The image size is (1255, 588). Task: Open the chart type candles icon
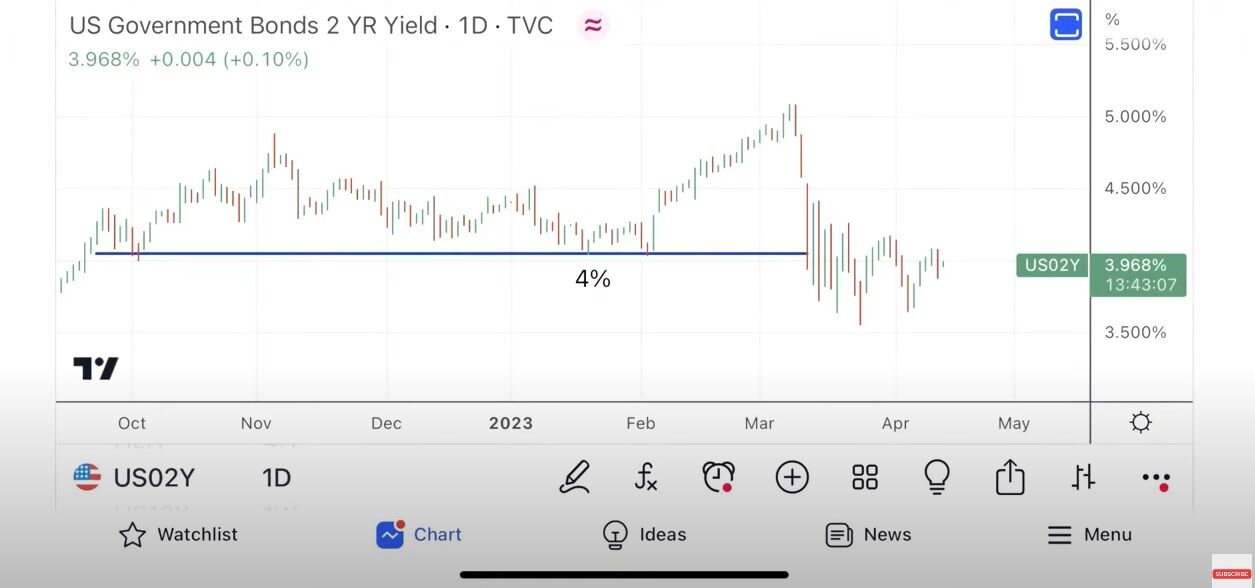click(1083, 477)
